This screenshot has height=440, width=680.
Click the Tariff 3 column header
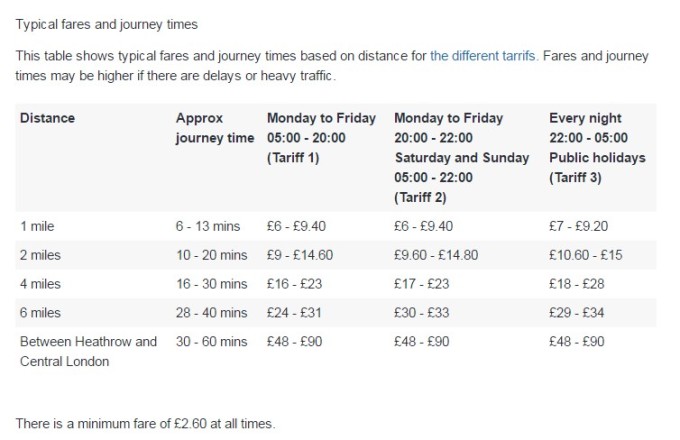tap(597, 147)
